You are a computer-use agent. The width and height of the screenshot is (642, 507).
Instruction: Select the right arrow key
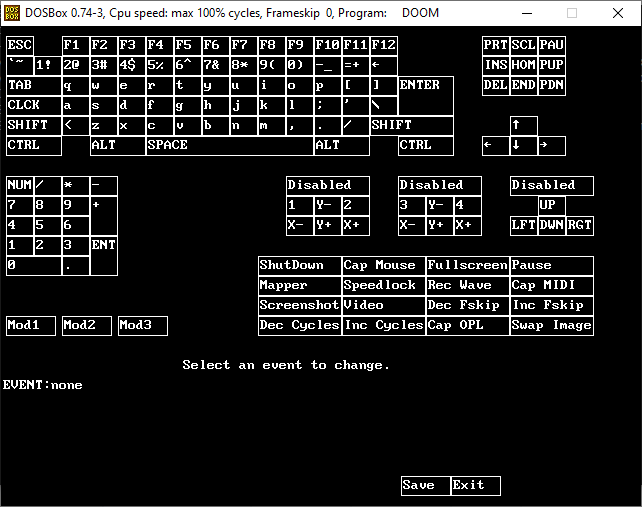click(552, 145)
